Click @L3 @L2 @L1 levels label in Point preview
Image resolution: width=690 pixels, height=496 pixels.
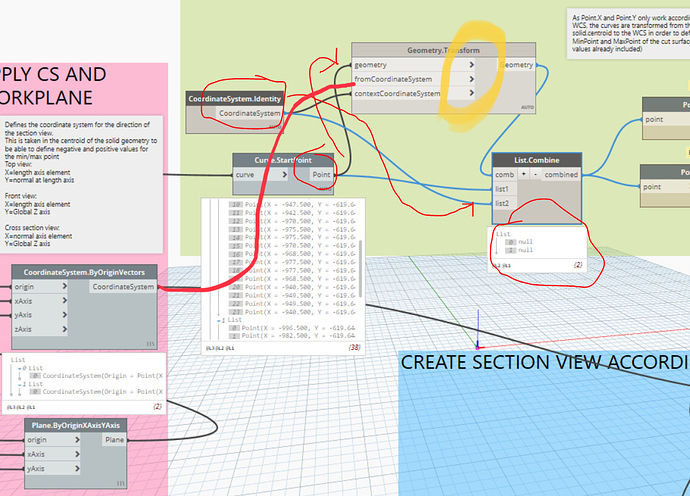point(220,348)
